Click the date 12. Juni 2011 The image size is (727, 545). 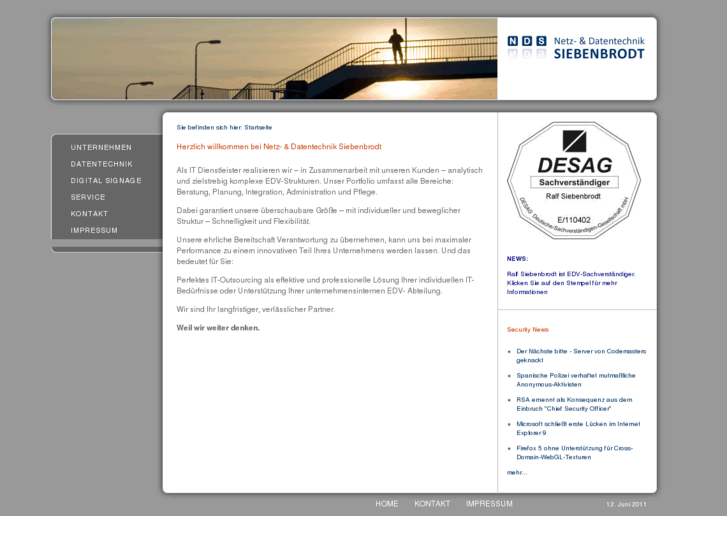626,504
